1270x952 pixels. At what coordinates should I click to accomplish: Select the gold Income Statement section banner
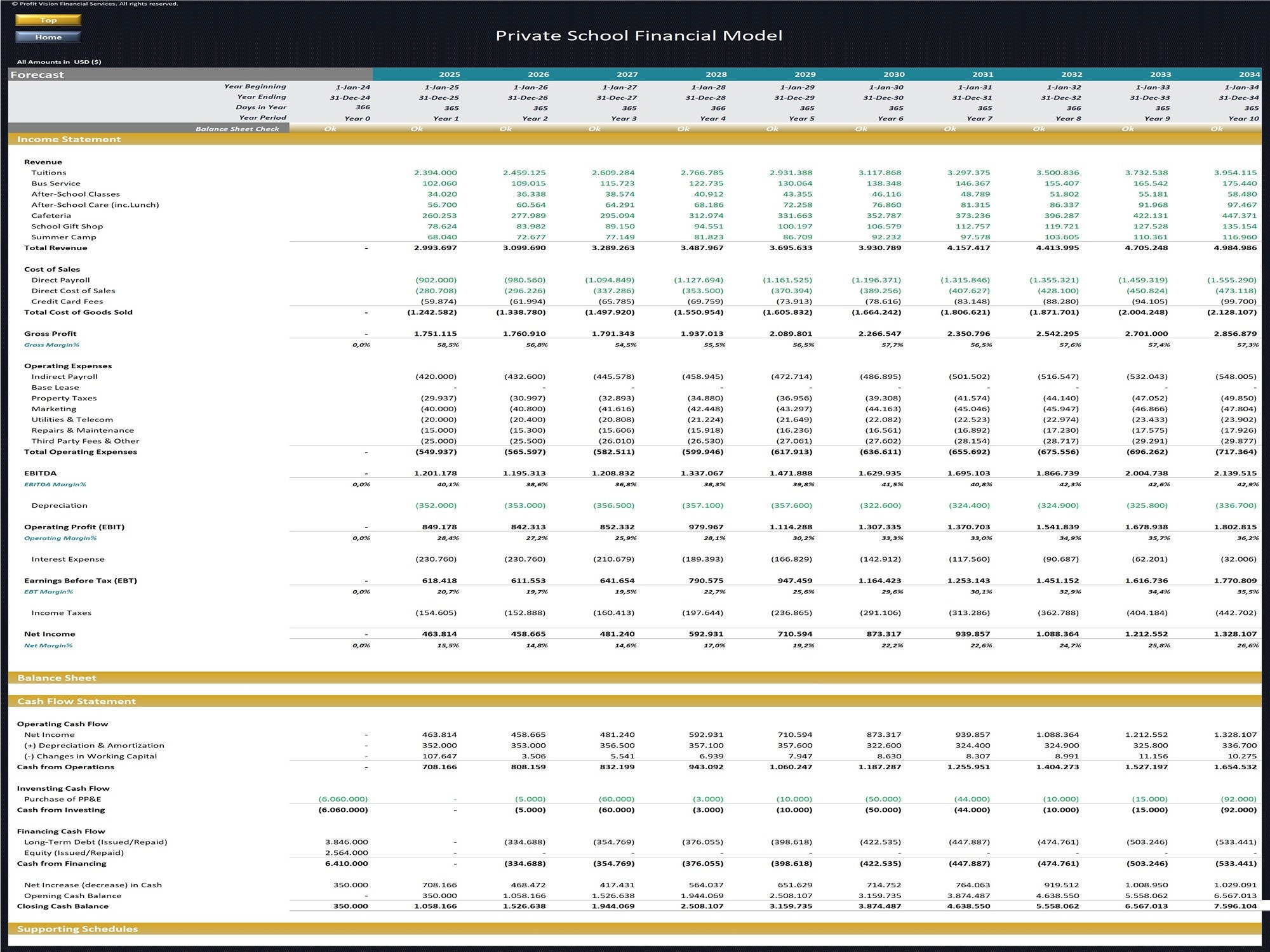coord(70,139)
